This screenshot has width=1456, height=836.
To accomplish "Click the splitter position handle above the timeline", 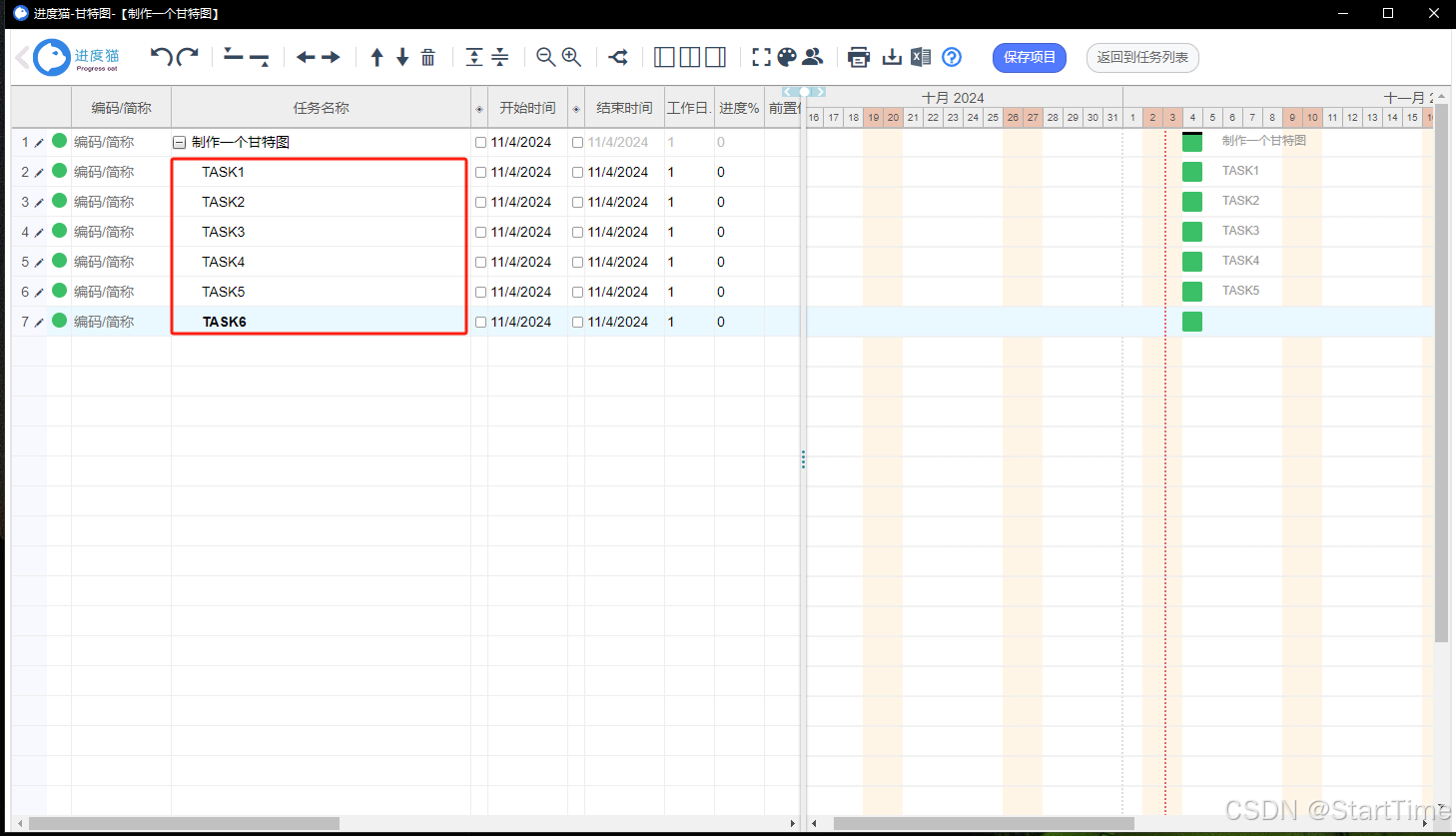I will click(x=804, y=92).
